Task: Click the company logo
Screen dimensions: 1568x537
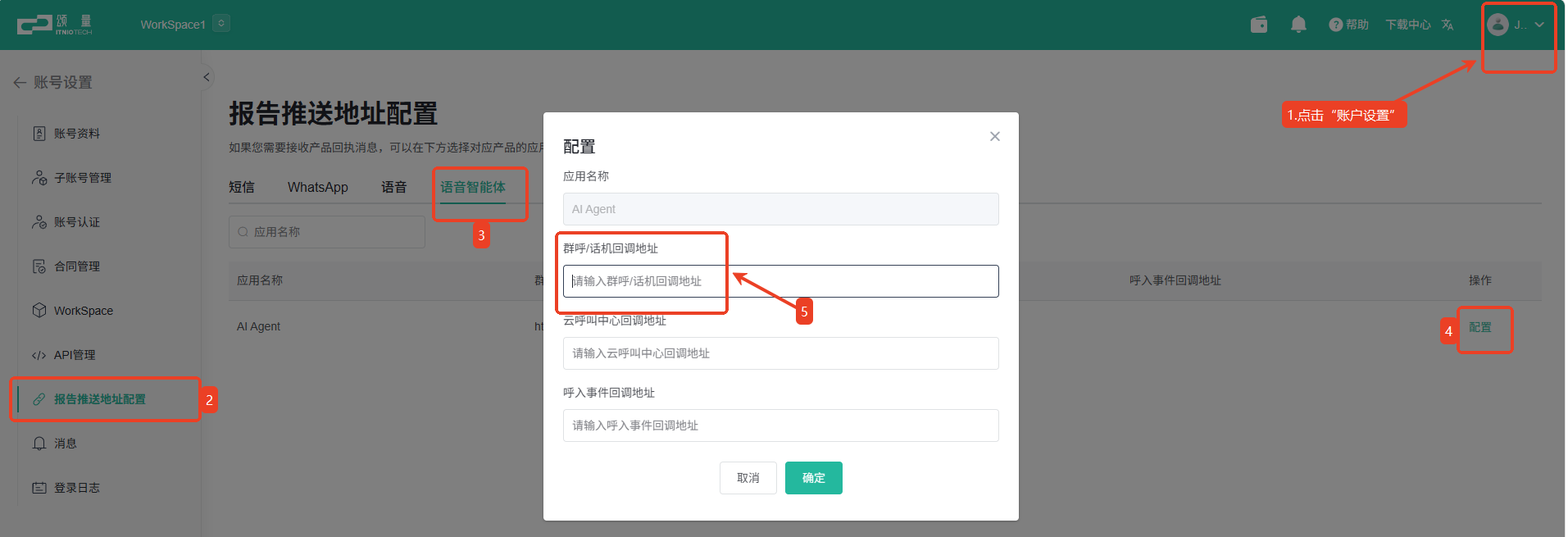Action: click(x=54, y=25)
